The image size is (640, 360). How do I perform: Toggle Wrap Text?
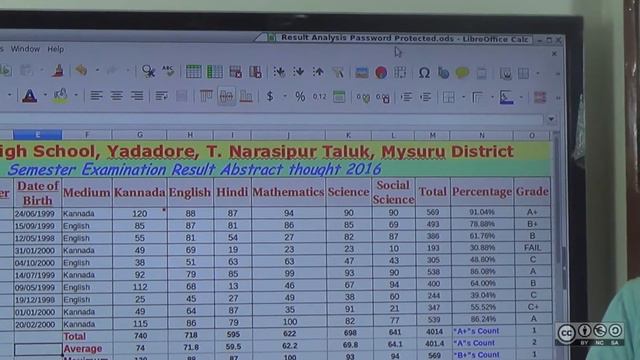click(162, 96)
